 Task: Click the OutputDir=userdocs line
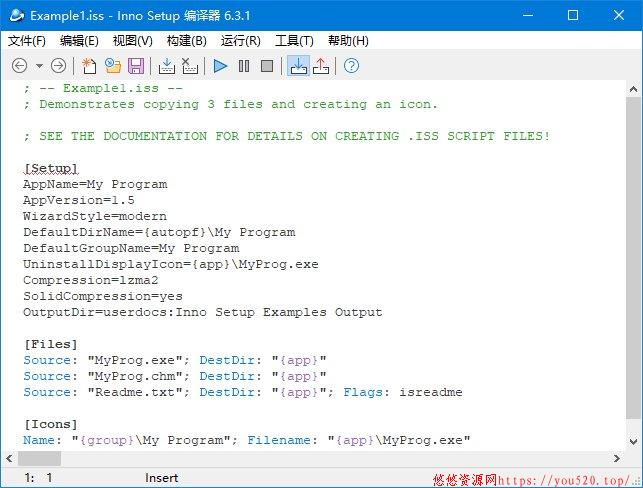(x=203, y=312)
